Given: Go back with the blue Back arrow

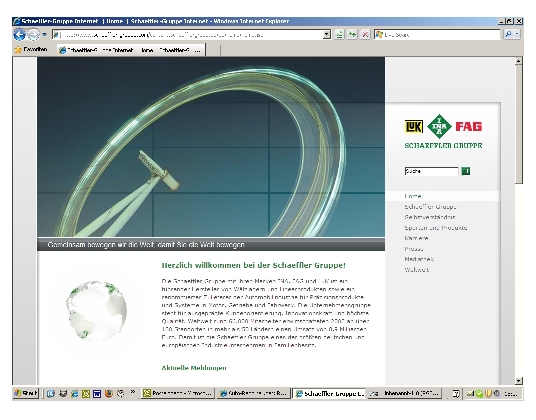Looking at the screenshot, I should (x=19, y=35).
